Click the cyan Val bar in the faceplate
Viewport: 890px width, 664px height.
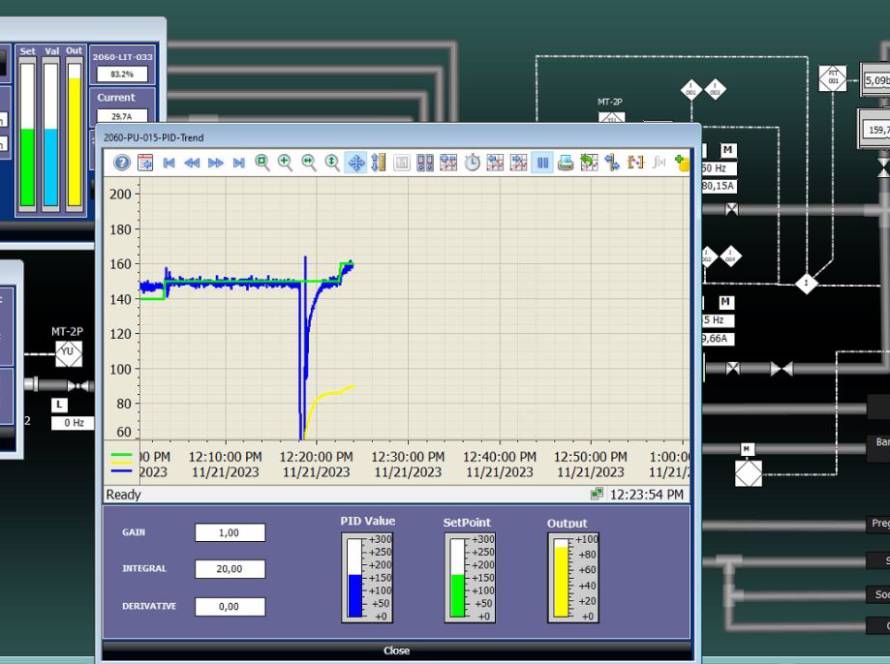pos(51,135)
